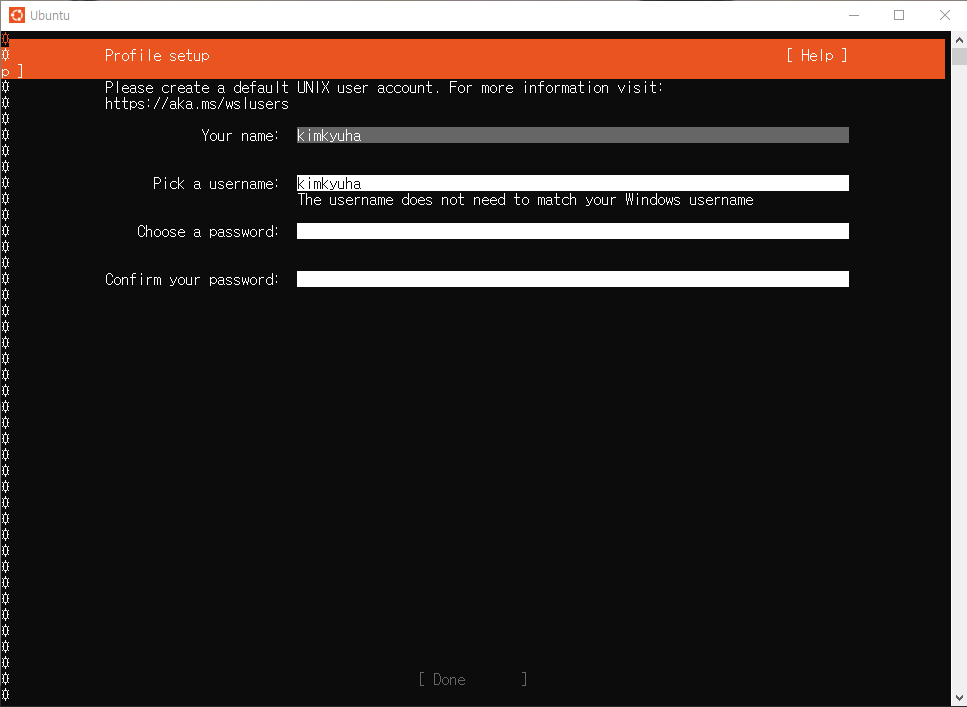Click the text 'The username does not need to match your Windows username'

coord(525,200)
